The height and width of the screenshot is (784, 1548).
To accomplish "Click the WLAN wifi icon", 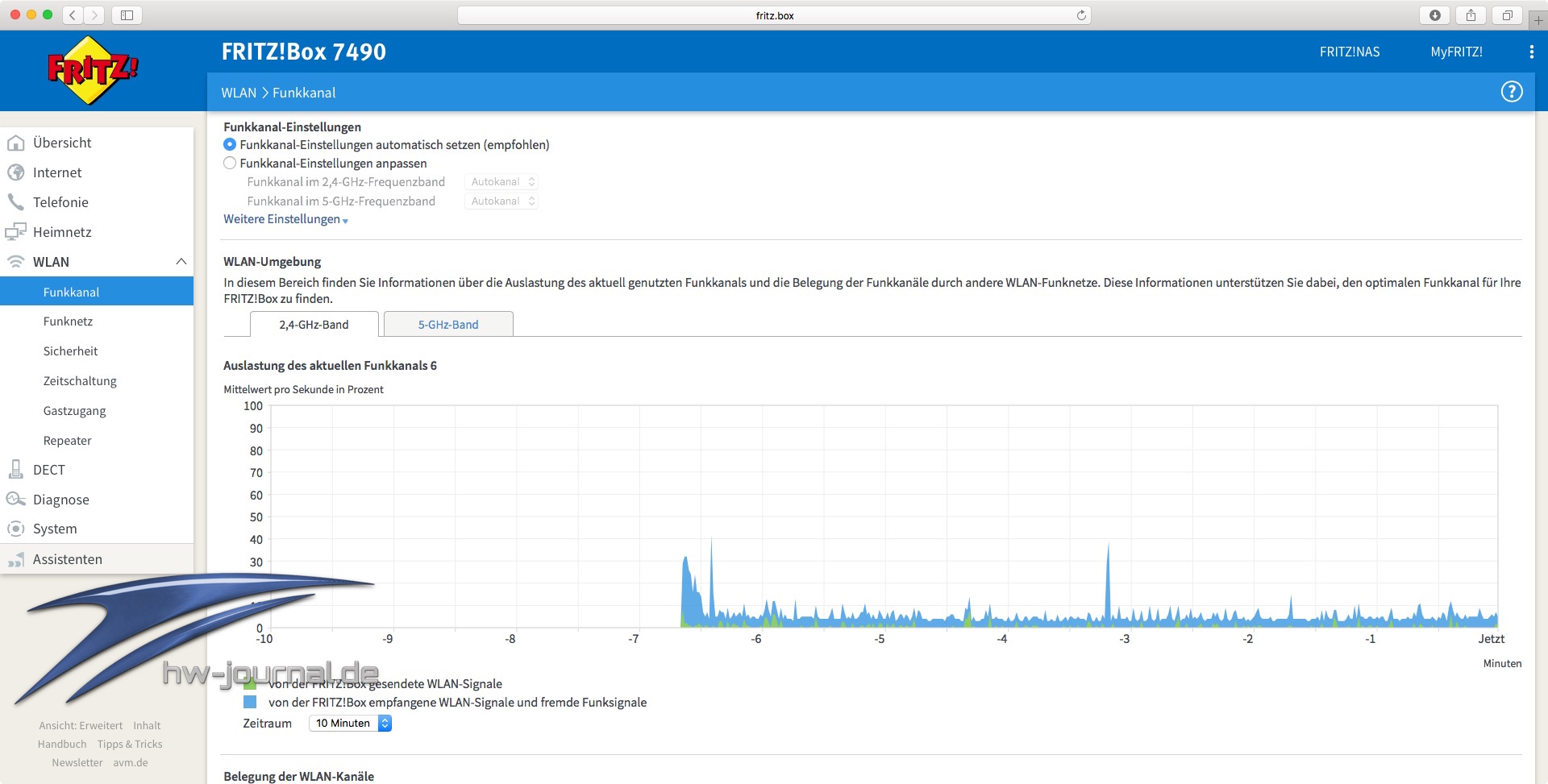I will pos(15,262).
